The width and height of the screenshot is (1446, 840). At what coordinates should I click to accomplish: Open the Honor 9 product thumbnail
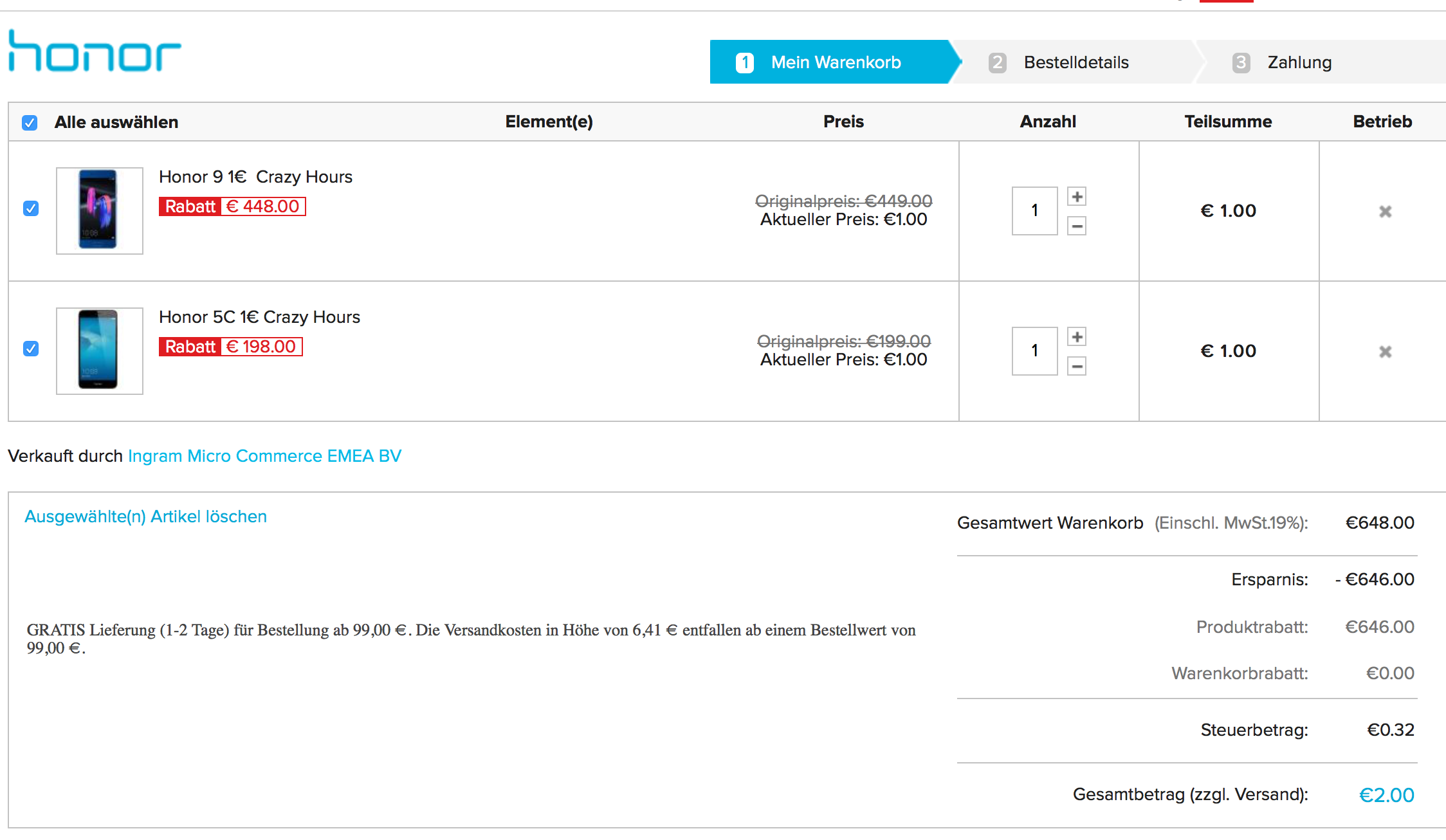click(99, 210)
